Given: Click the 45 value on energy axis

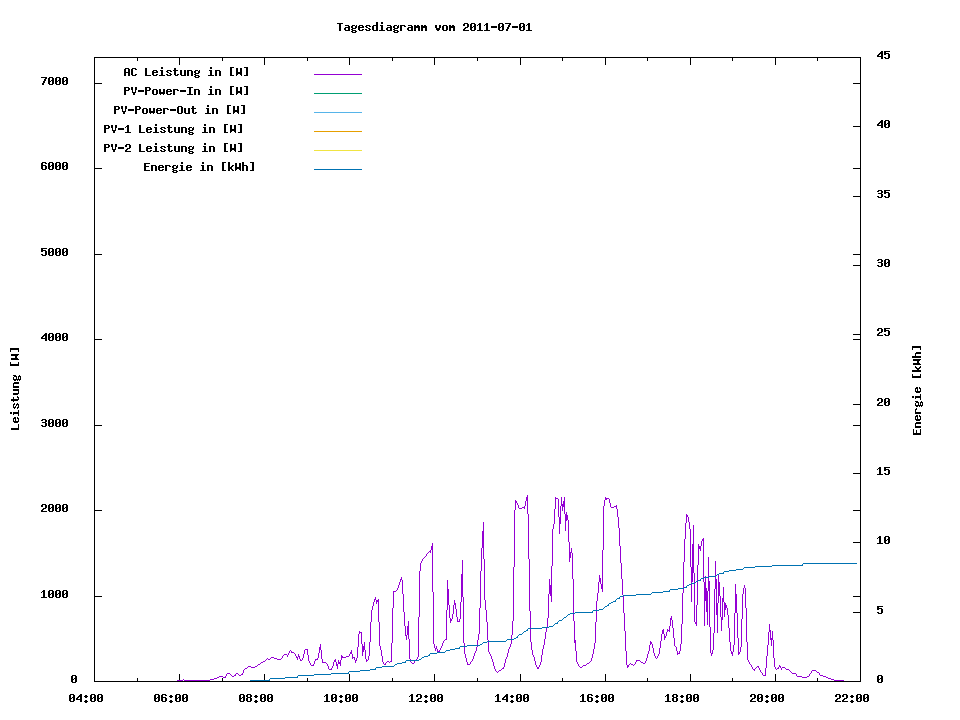Looking at the screenshot, I should point(884,55).
